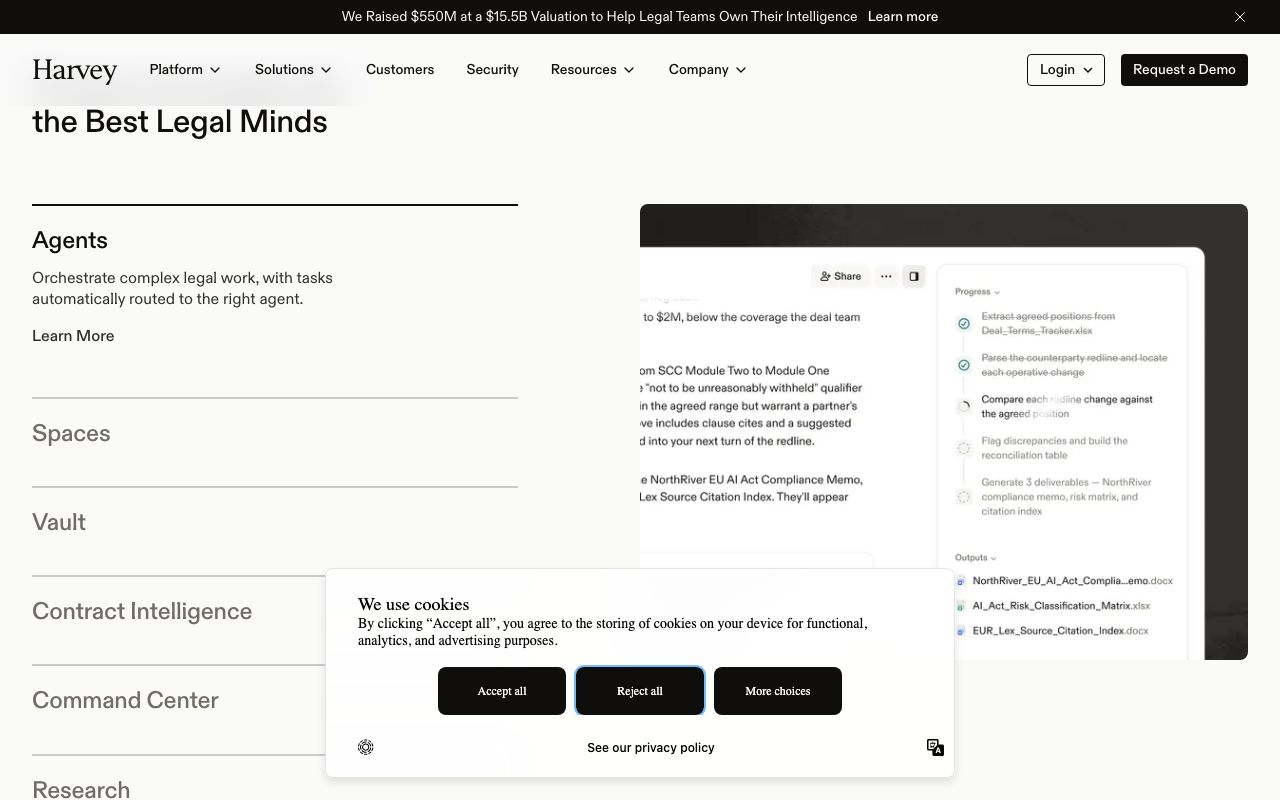The height and width of the screenshot is (800, 1280).
Task: Click the EUR_Lex_Source_Citation_Index.docx file name
Action: point(1061,631)
